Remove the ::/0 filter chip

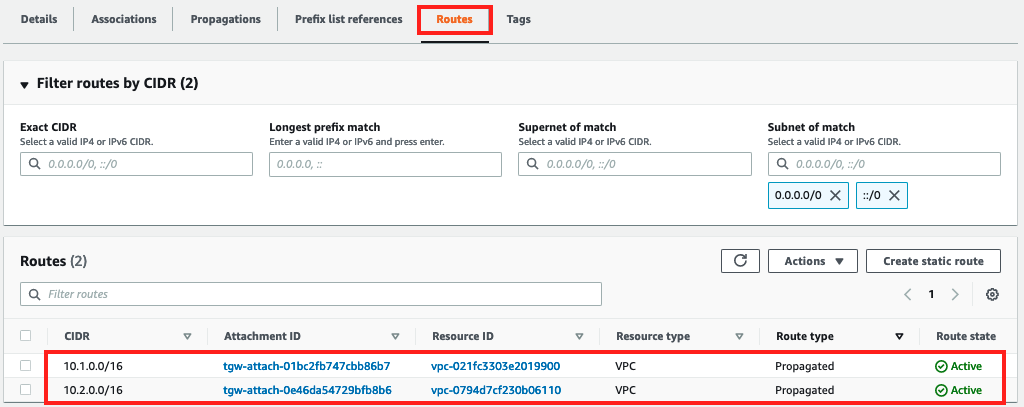tap(894, 196)
